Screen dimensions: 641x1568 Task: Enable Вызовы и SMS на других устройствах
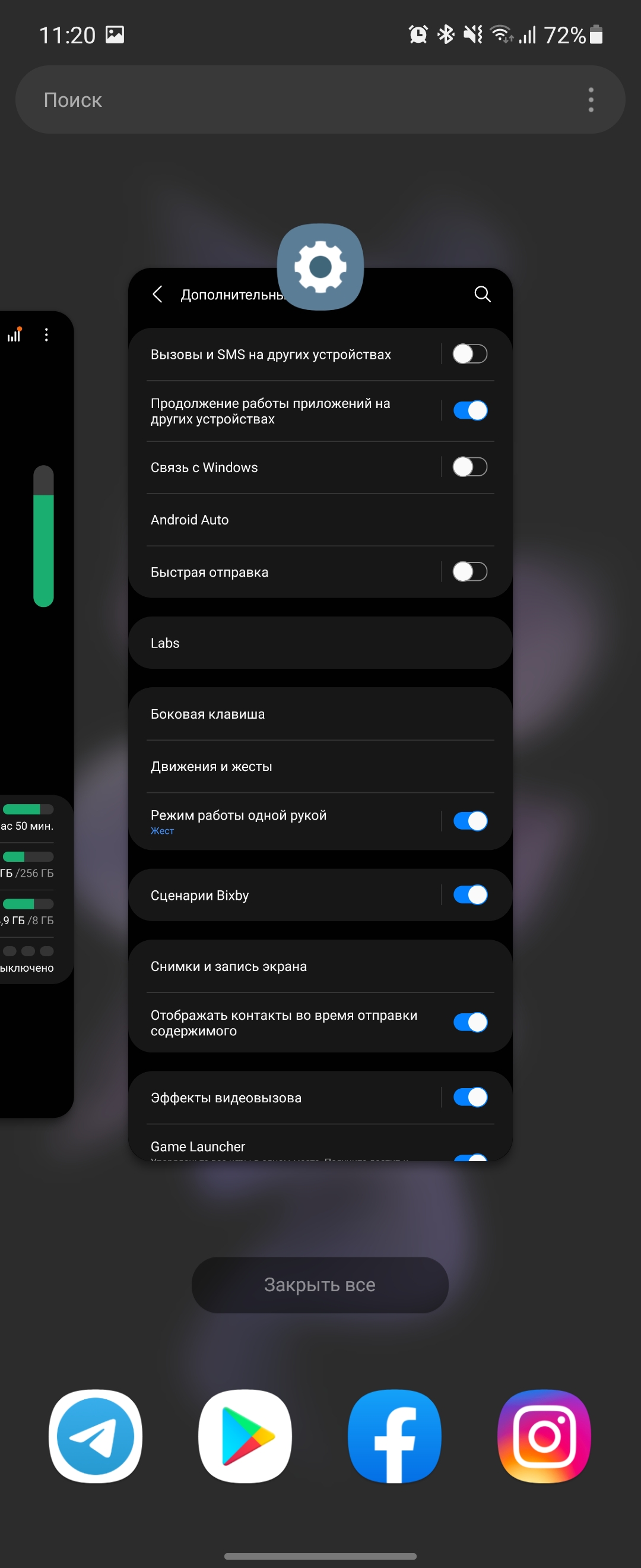pyautogui.click(x=470, y=353)
